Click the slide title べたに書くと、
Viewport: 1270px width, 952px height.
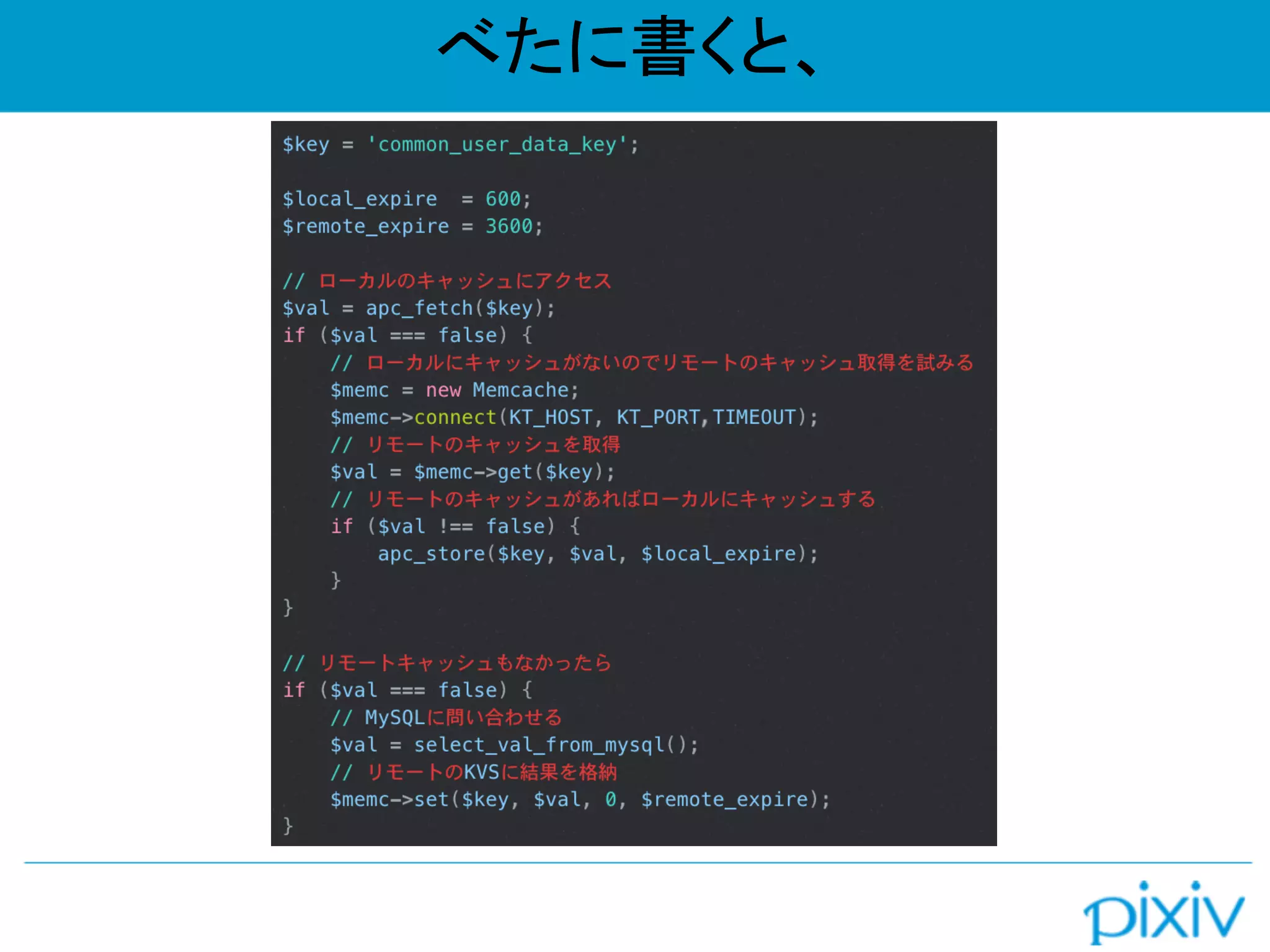[x=628, y=46]
